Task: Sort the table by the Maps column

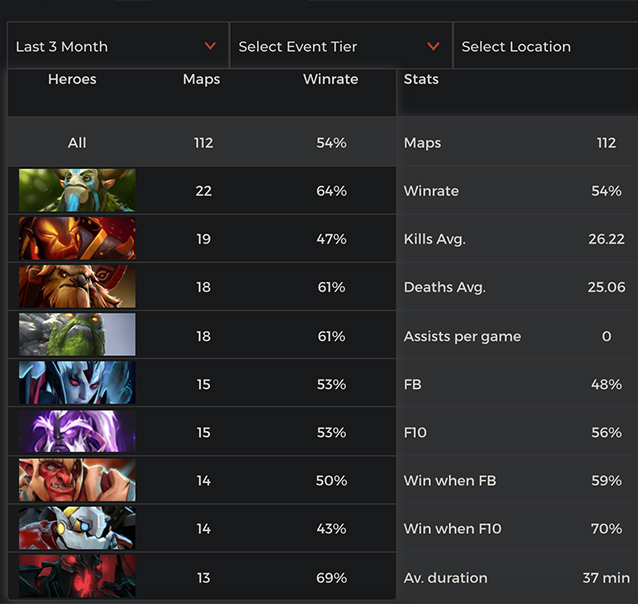Action: pyautogui.click(x=202, y=79)
